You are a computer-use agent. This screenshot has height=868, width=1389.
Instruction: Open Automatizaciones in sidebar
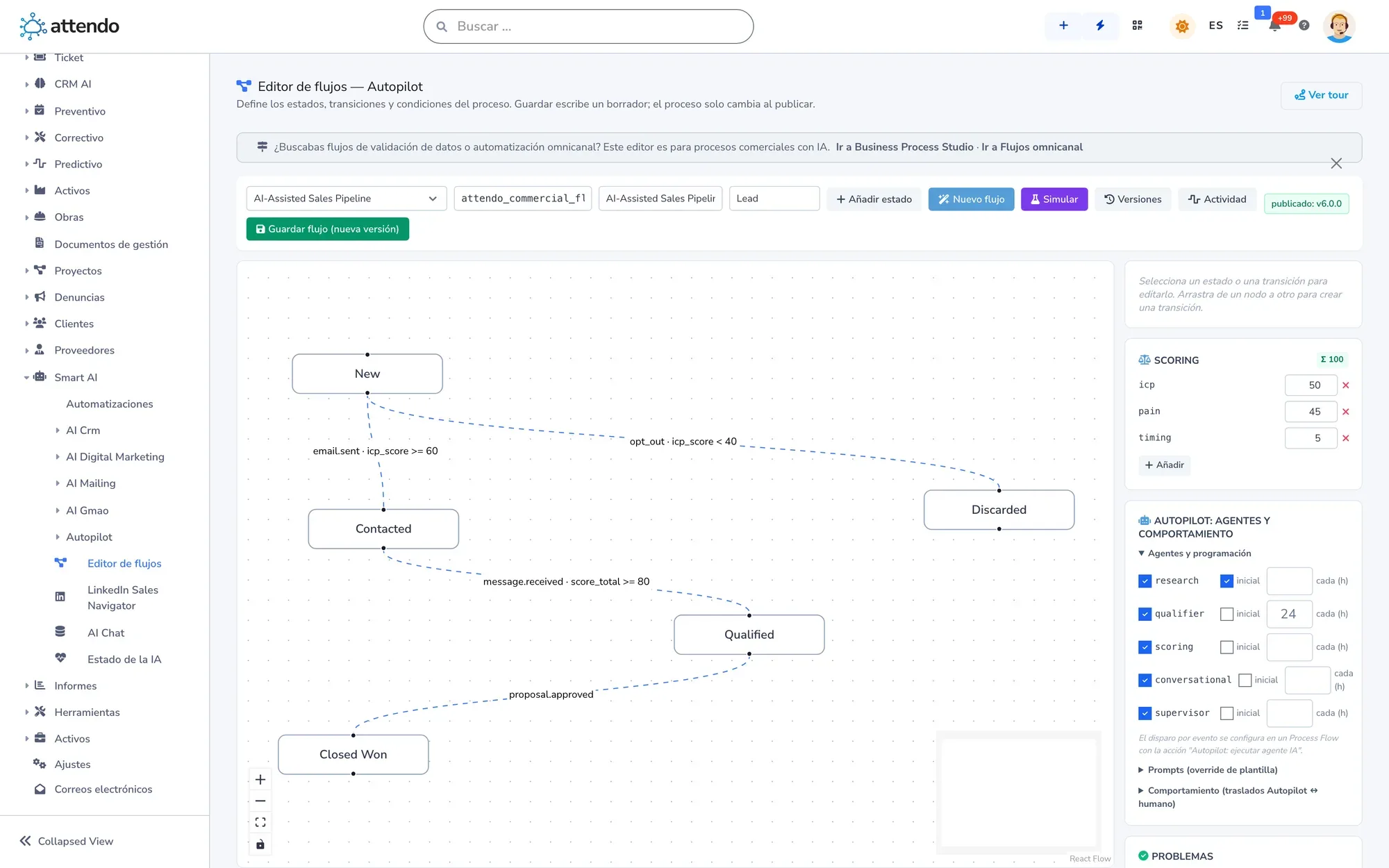point(110,404)
